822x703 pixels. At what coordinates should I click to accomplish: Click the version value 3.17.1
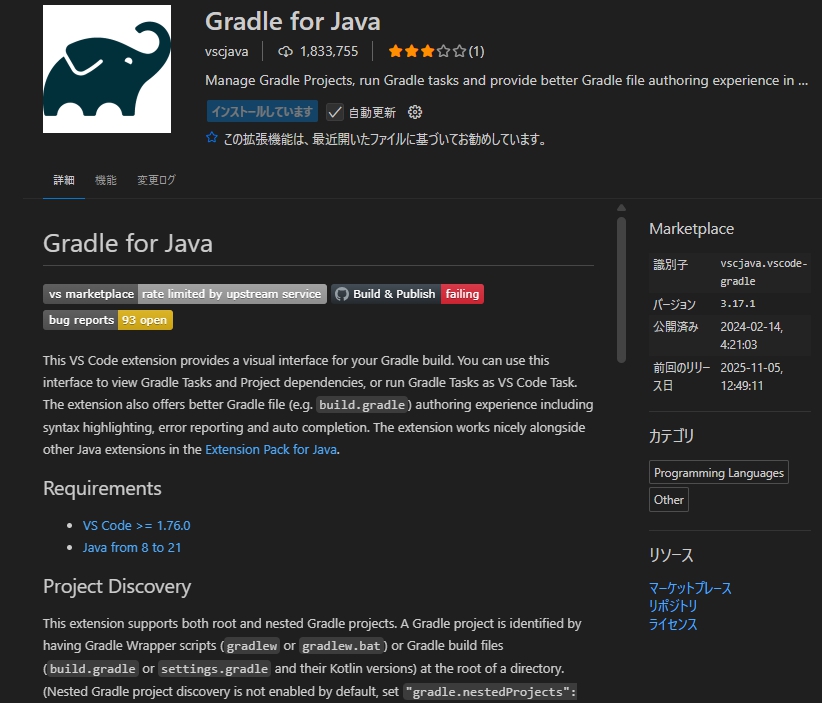pos(738,304)
